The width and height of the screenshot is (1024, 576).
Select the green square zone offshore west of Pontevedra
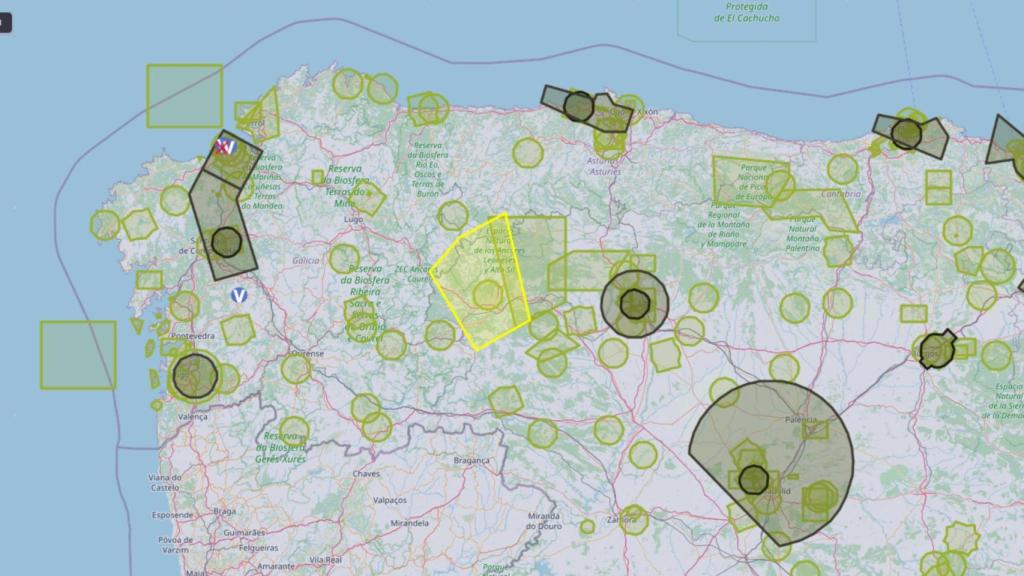pyautogui.click(x=78, y=355)
